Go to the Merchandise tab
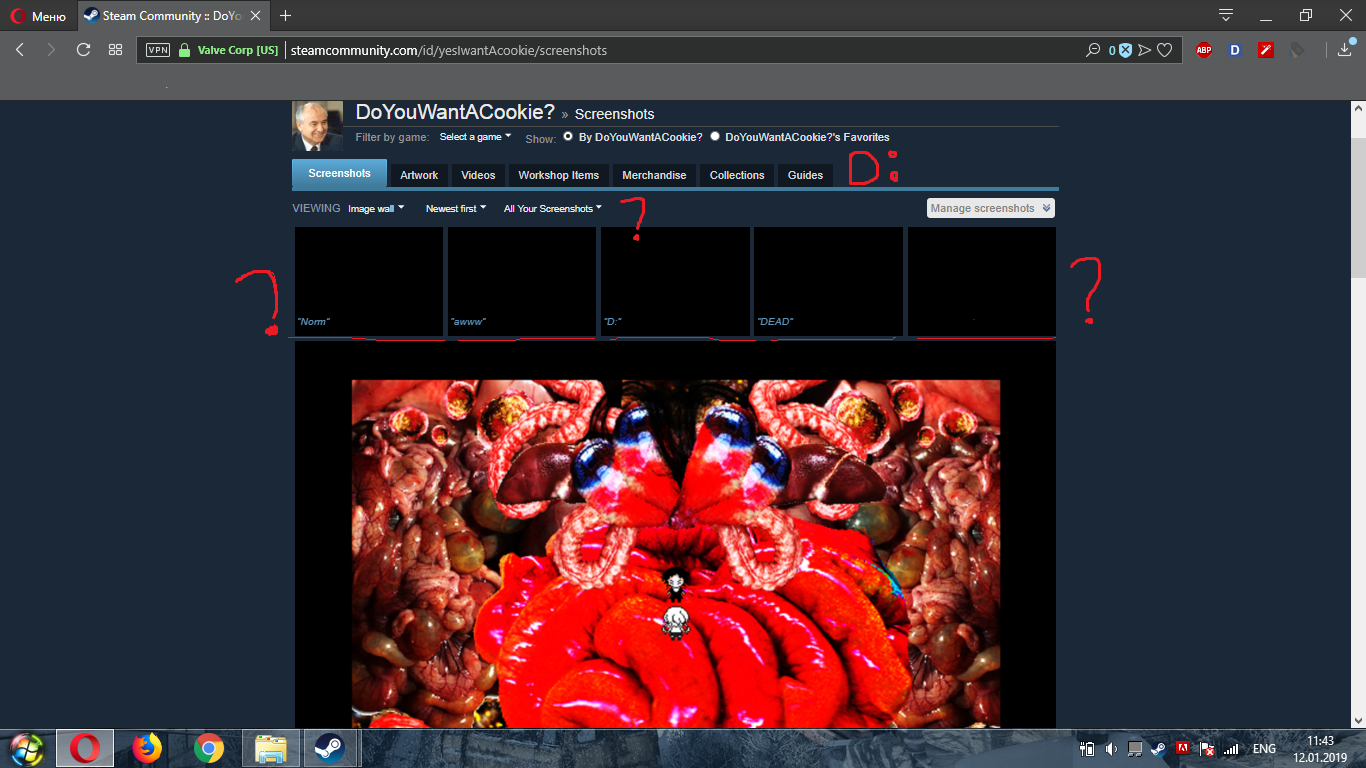Image resolution: width=1366 pixels, height=768 pixels. pos(654,175)
